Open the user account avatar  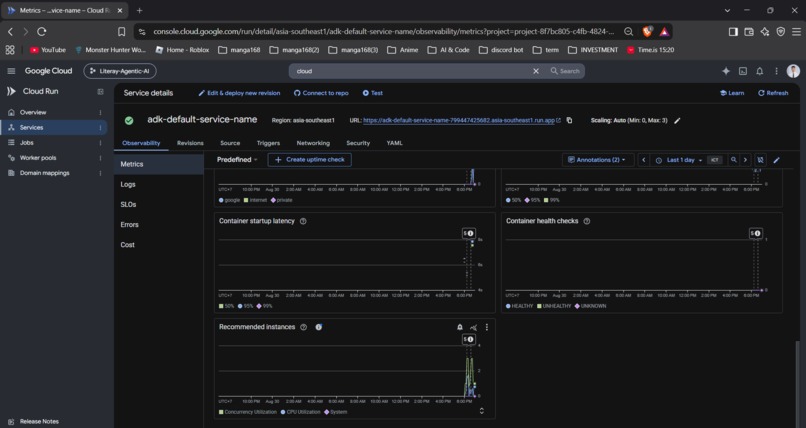point(793,71)
